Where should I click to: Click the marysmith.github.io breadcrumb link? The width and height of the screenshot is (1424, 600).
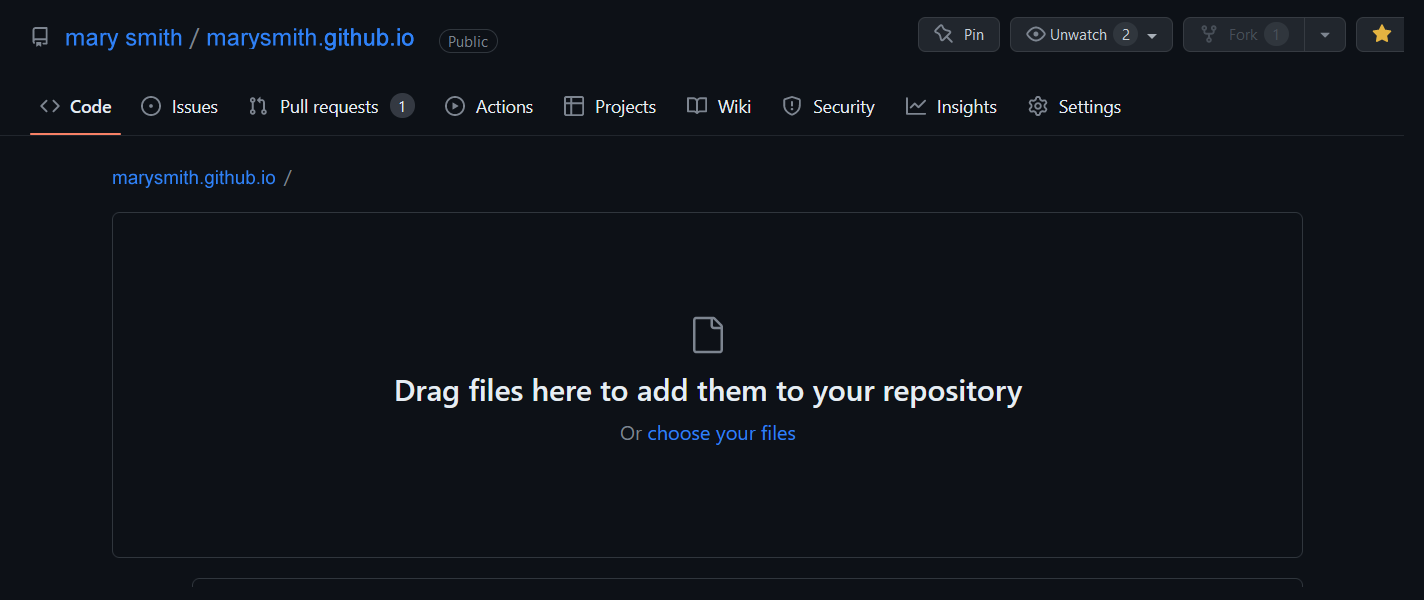pos(194,178)
